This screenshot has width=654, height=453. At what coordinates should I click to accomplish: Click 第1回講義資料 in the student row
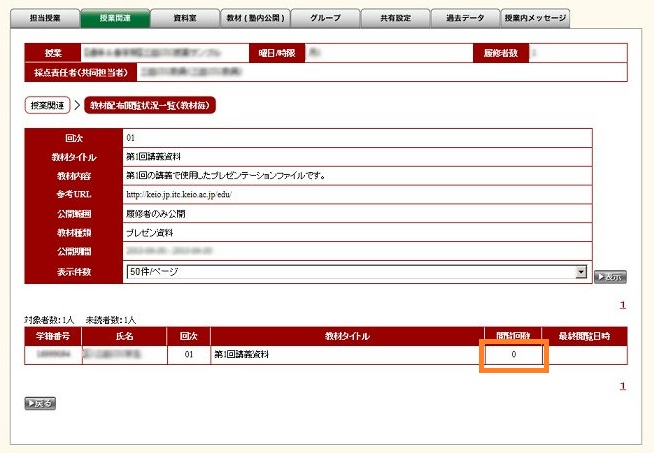point(244,354)
